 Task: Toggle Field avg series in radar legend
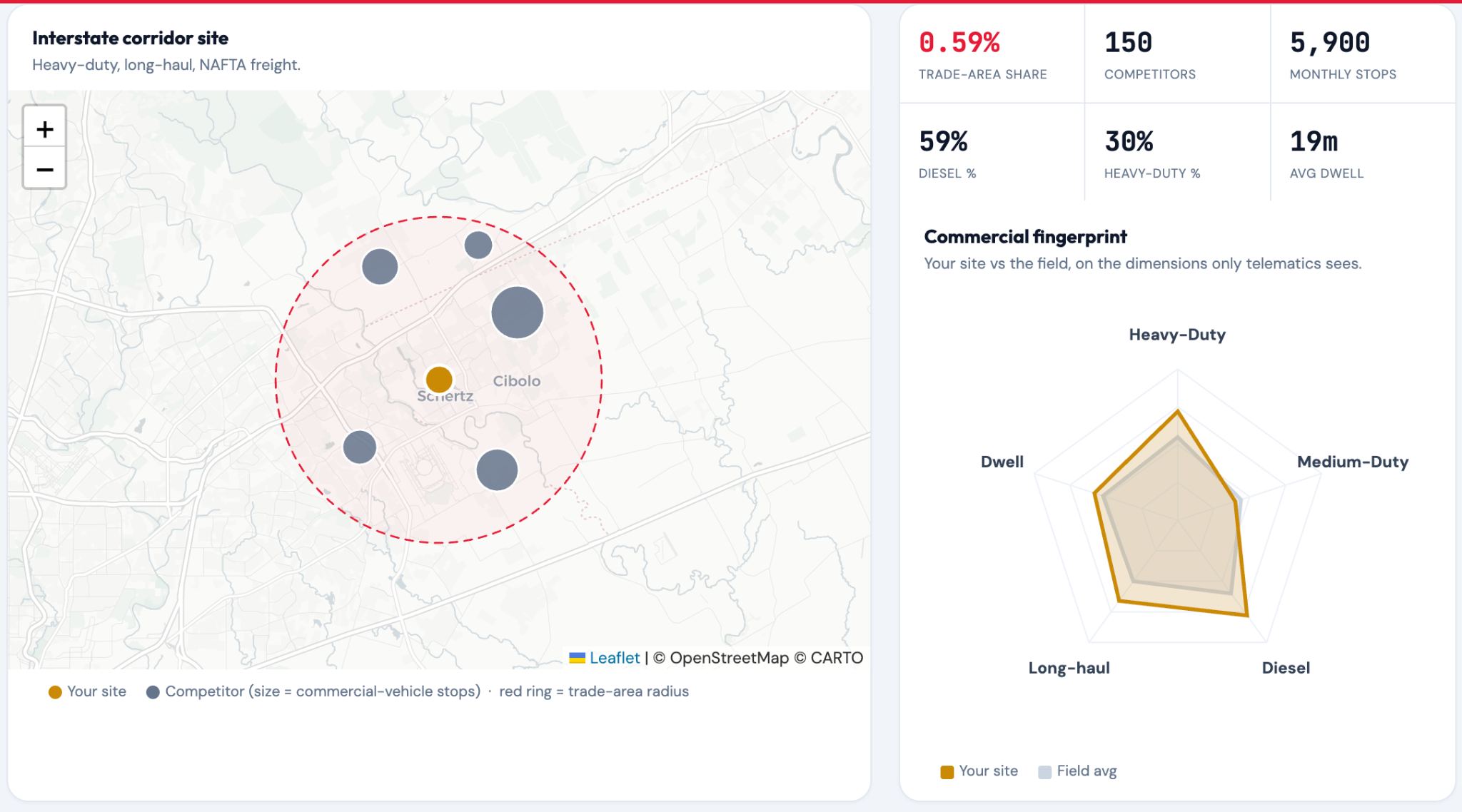tap(1077, 771)
